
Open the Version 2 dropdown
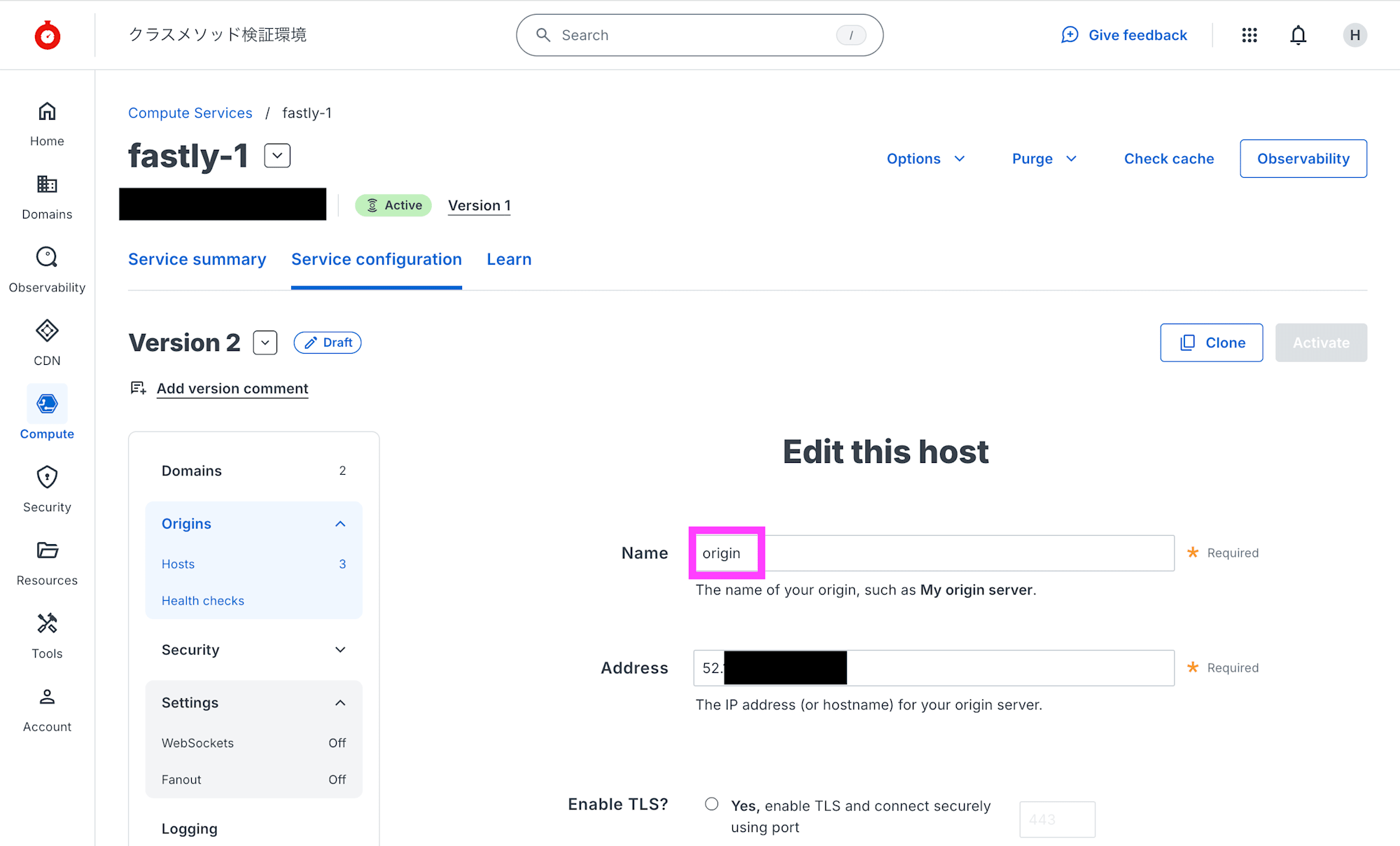tap(265, 342)
